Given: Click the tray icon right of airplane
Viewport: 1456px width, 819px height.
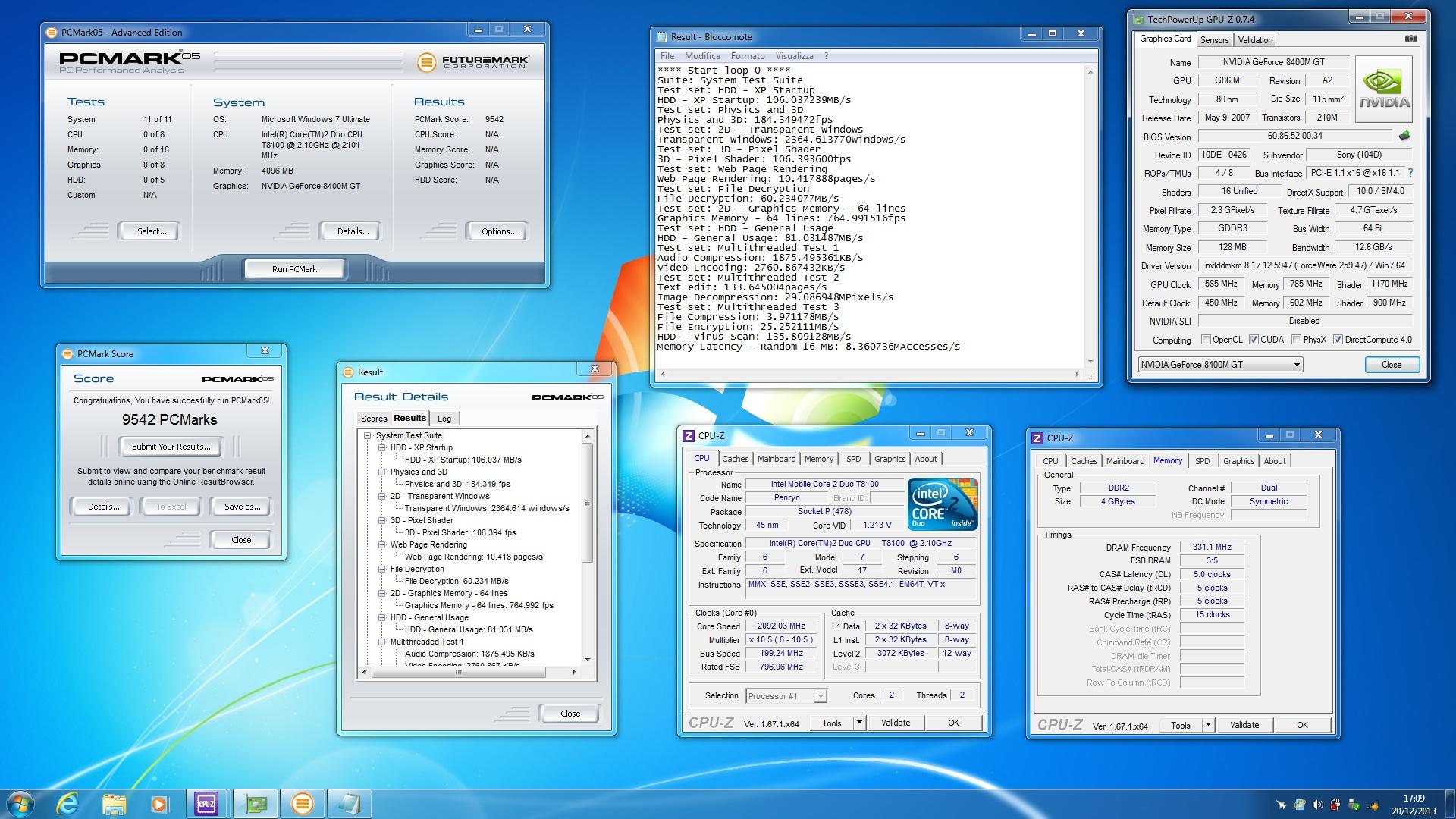Looking at the screenshot, I should click(x=1300, y=805).
